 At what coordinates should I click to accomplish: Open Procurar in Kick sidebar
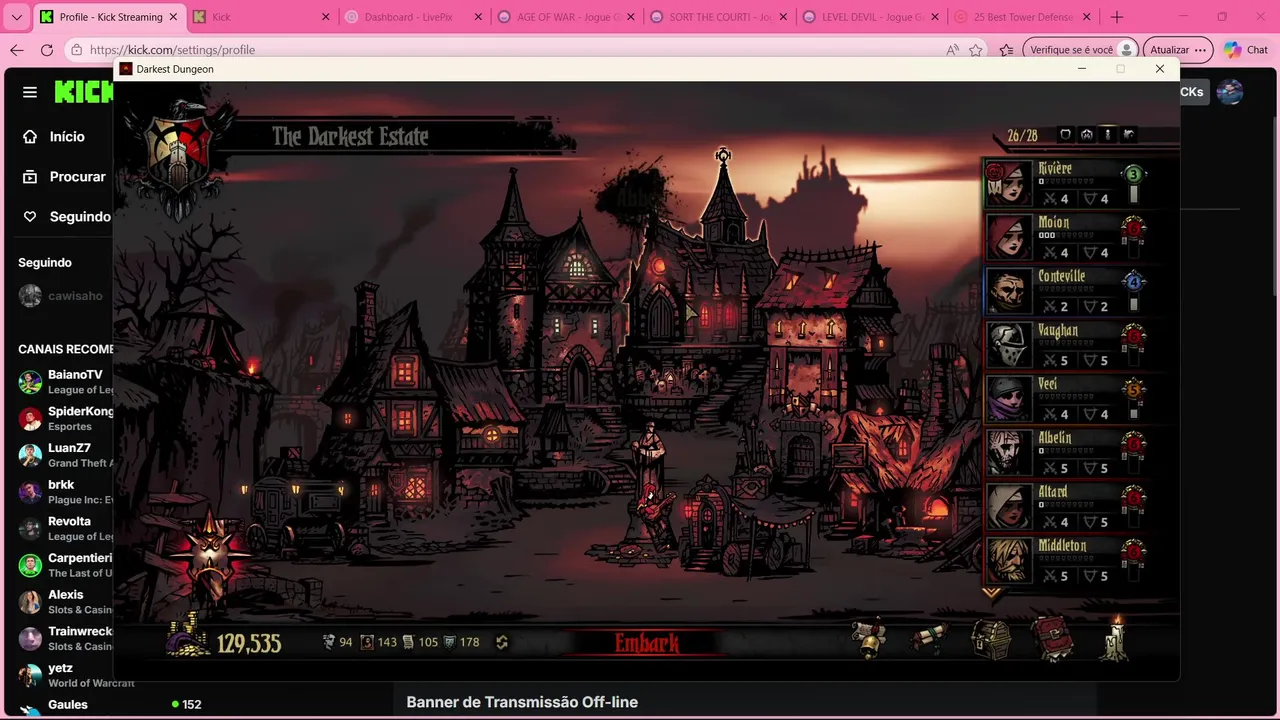(x=64, y=176)
